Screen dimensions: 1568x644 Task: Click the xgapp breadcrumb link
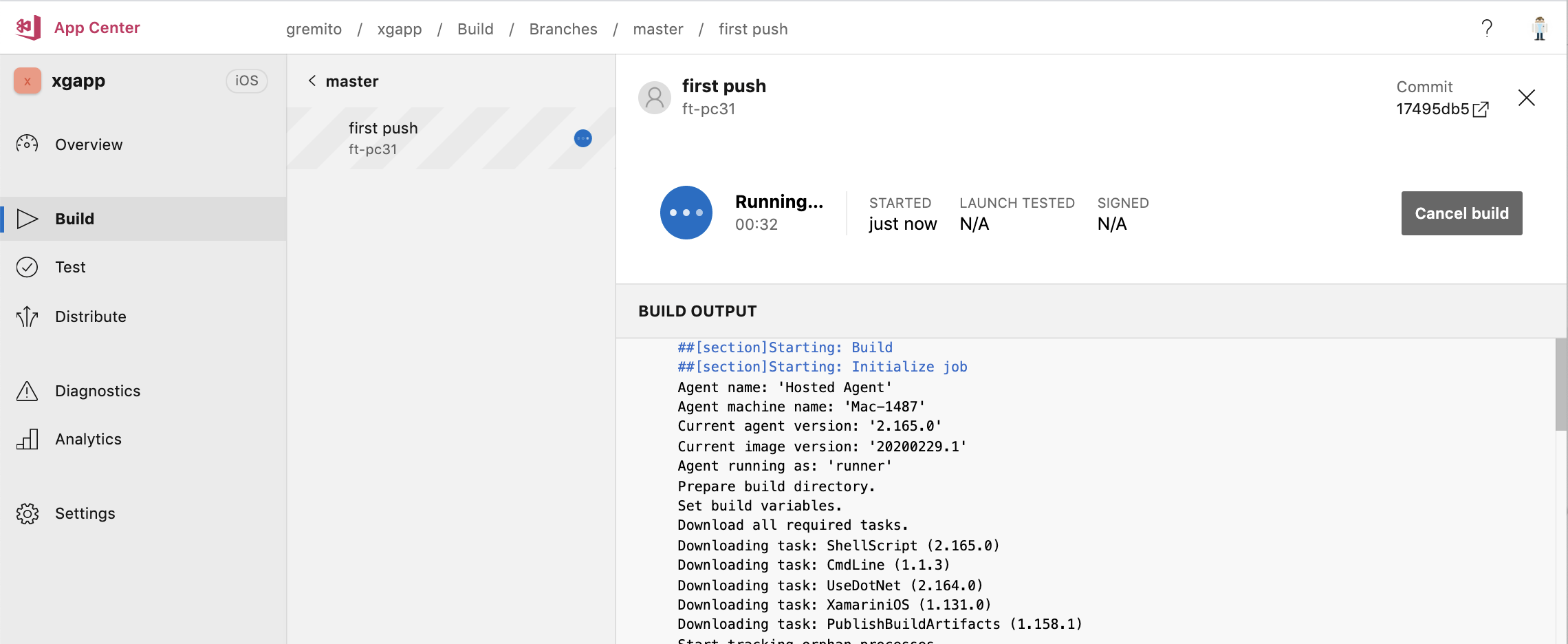pyautogui.click(x=400, y=29)
